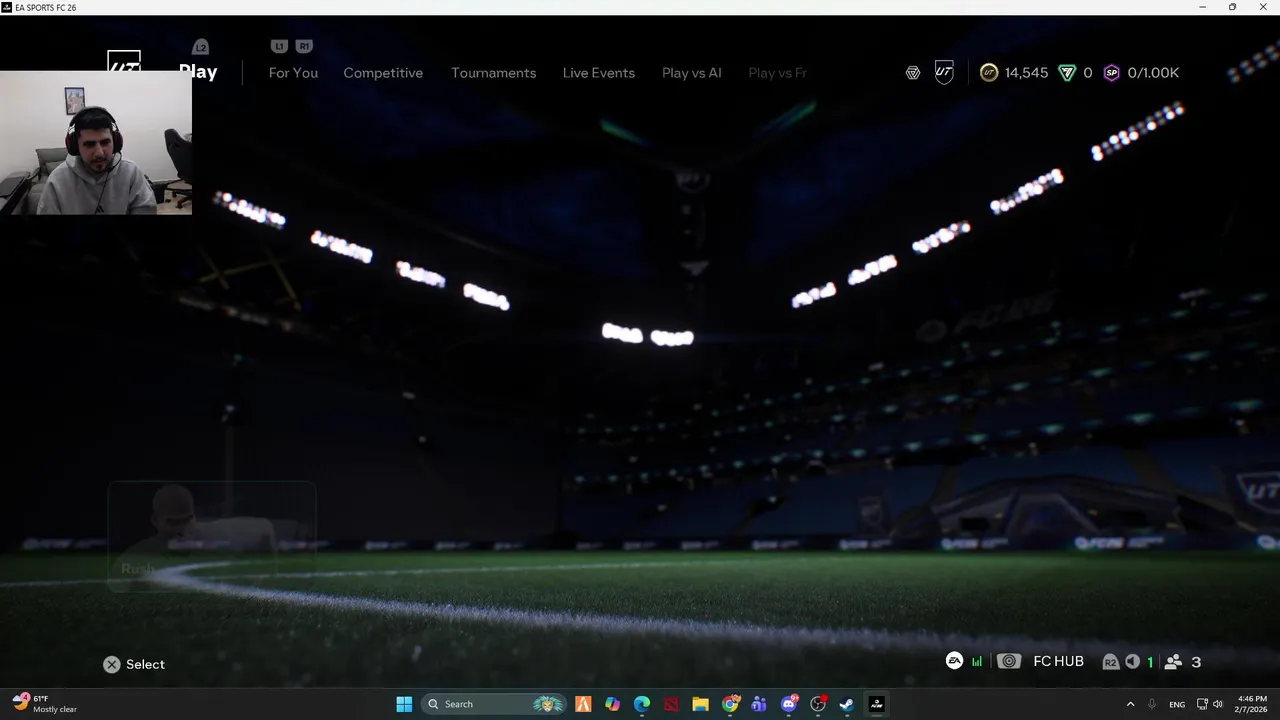Open the FC HUB label
Image resolution: width=1280 pixels, height=720 pixels.
tap(1058, 661)
